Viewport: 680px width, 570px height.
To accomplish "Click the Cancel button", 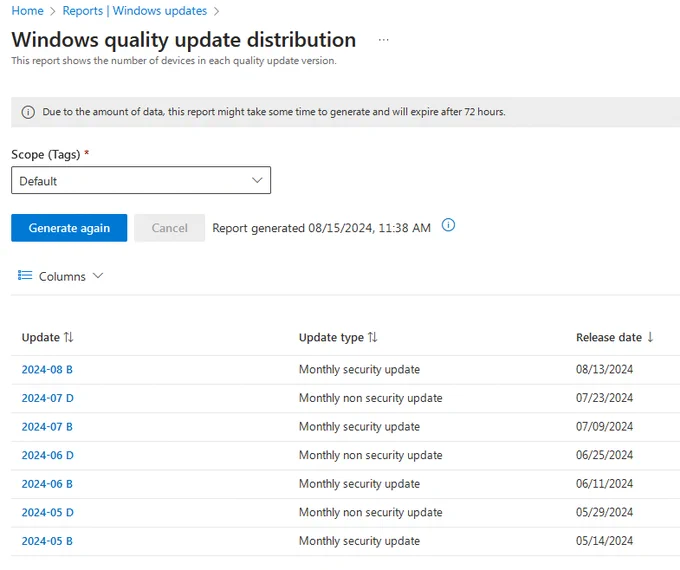I will (x=170, y=228).
